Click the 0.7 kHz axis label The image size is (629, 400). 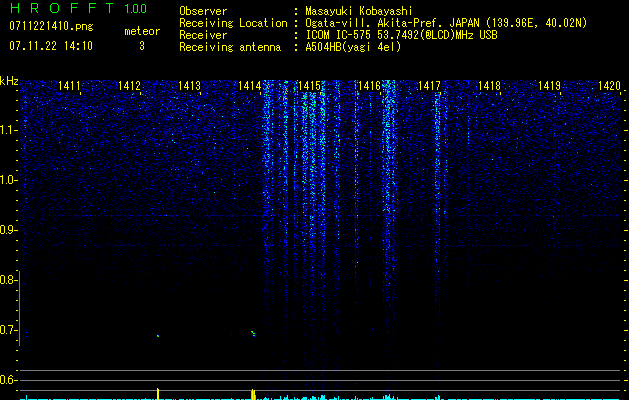tap(8, 330)
